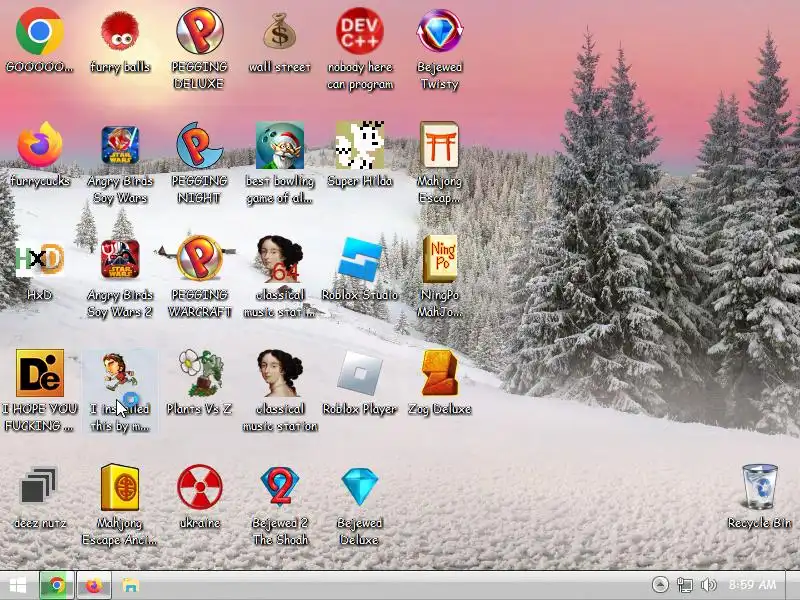Select the classical music icon with 64

tap(280, 259)
